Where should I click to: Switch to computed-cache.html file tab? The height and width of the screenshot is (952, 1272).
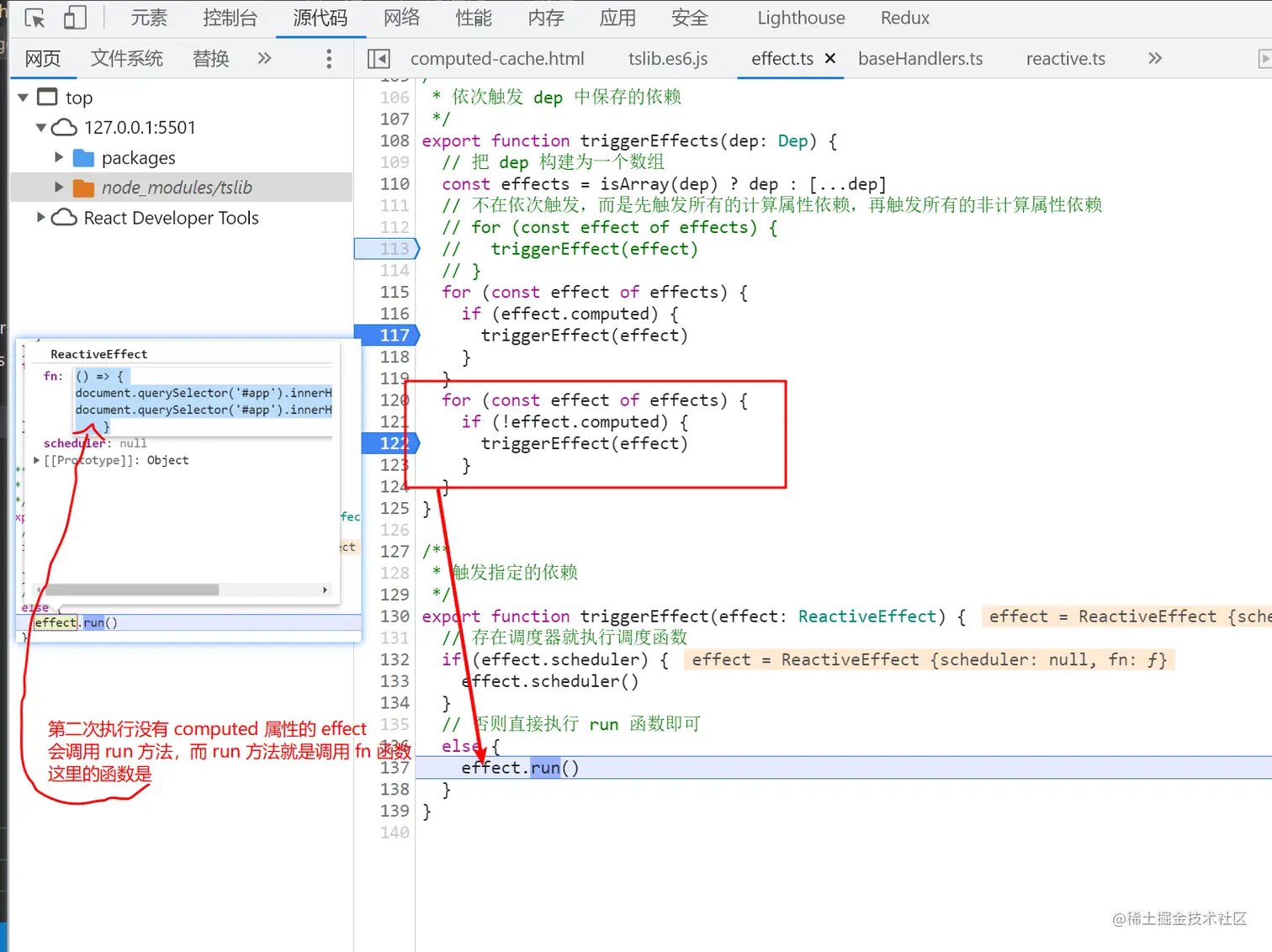point(497,58)
